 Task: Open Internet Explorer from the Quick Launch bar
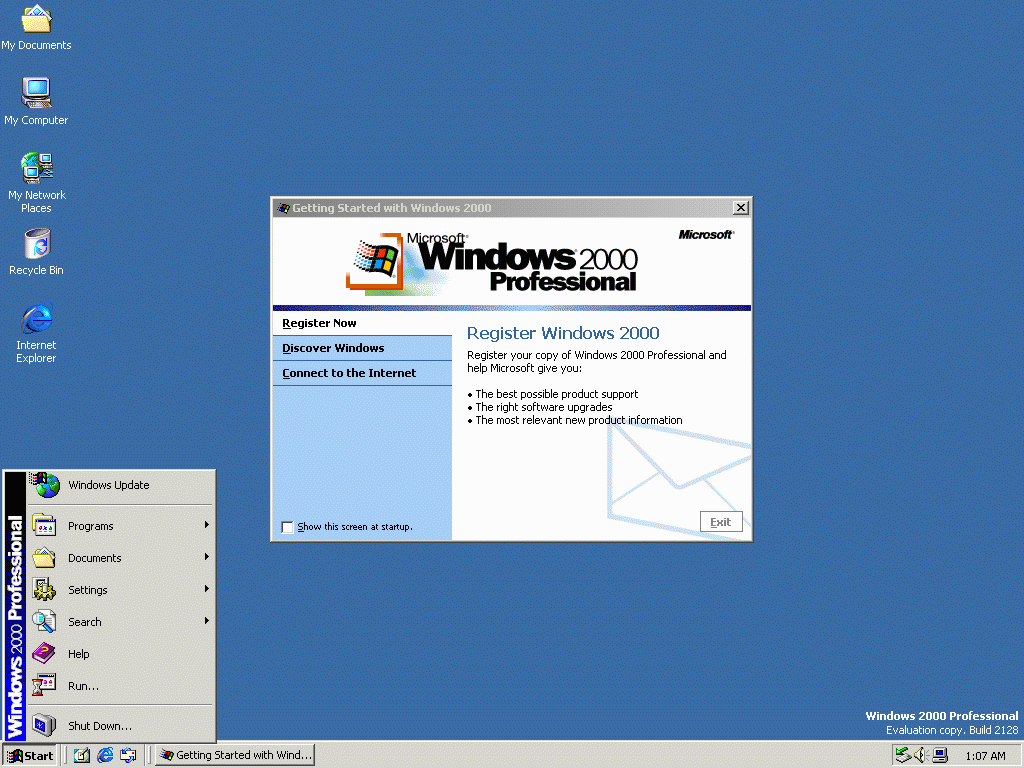(105, 755)
